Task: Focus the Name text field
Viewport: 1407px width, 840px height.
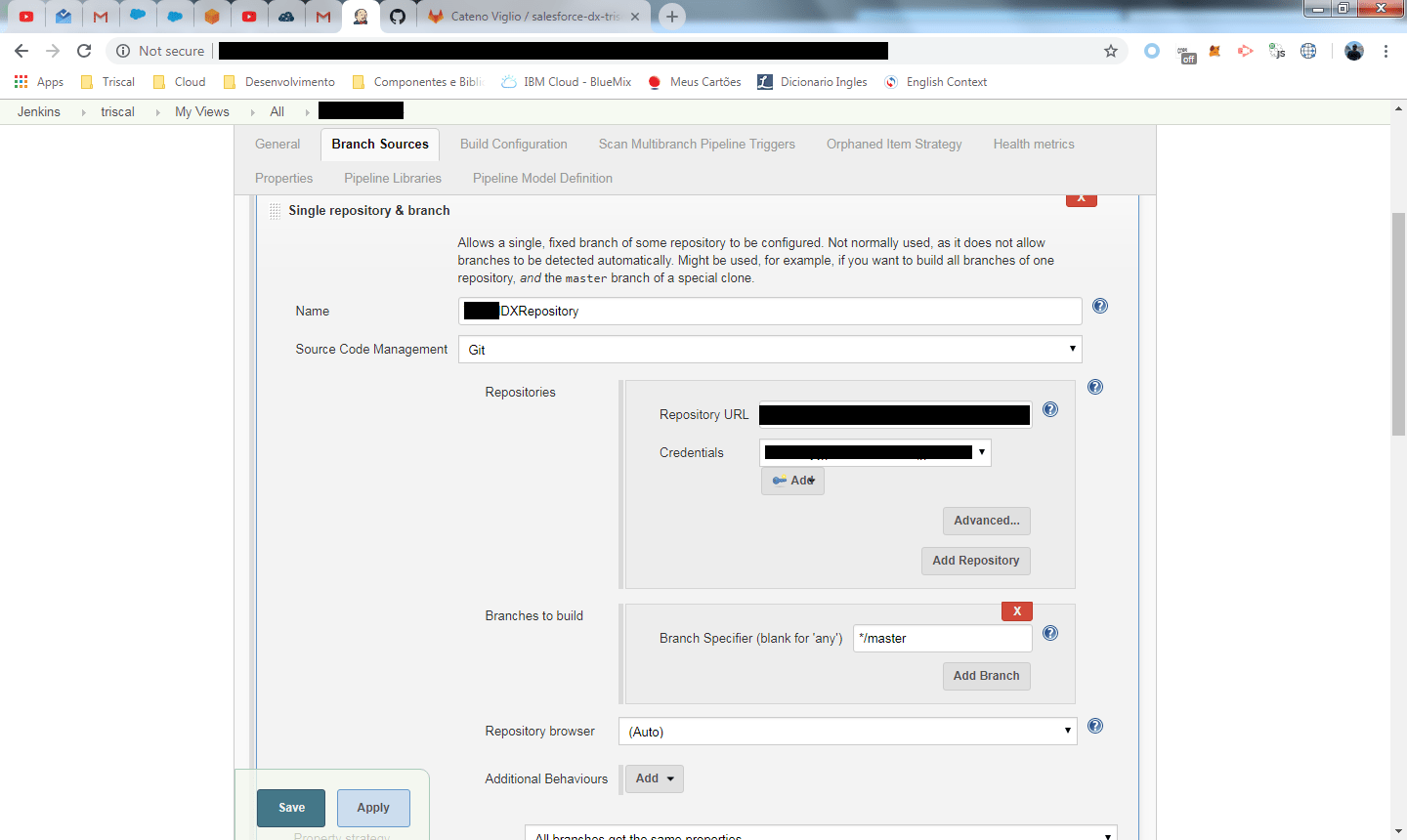Action: click(770, 311)
